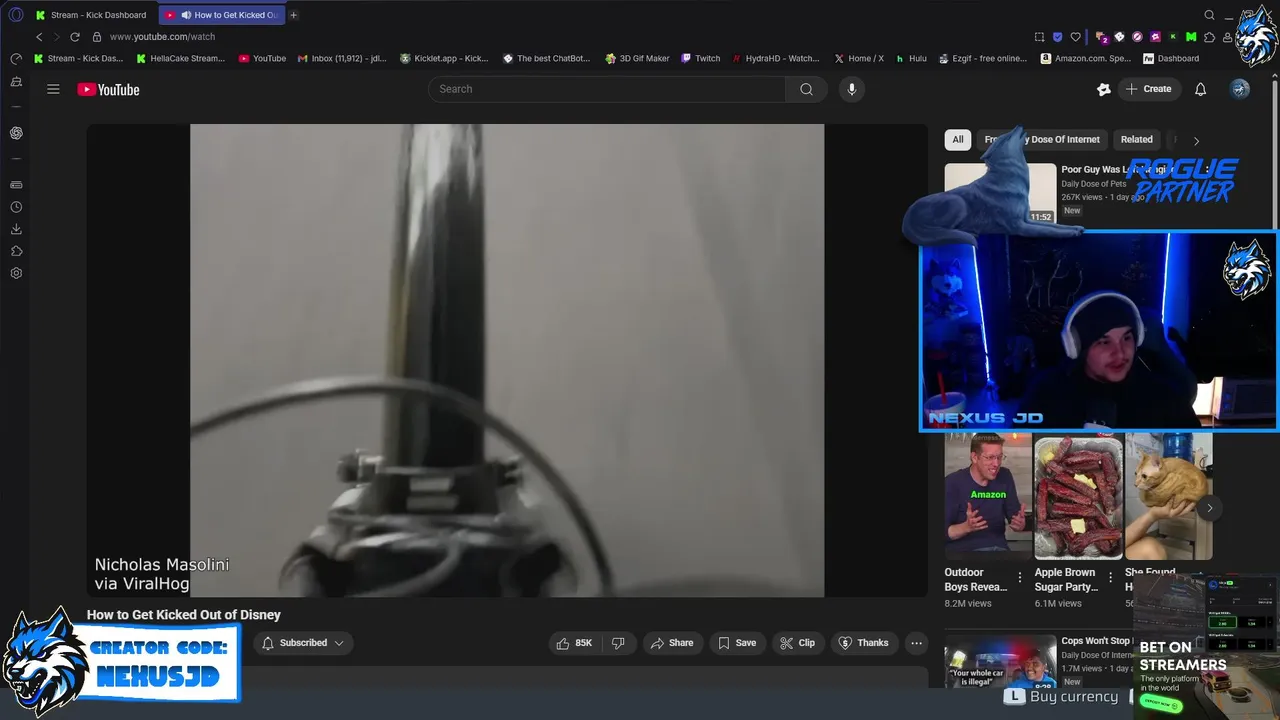The image size is (1280, 720).
Task: Dislike this video
Action: [618, 643]
